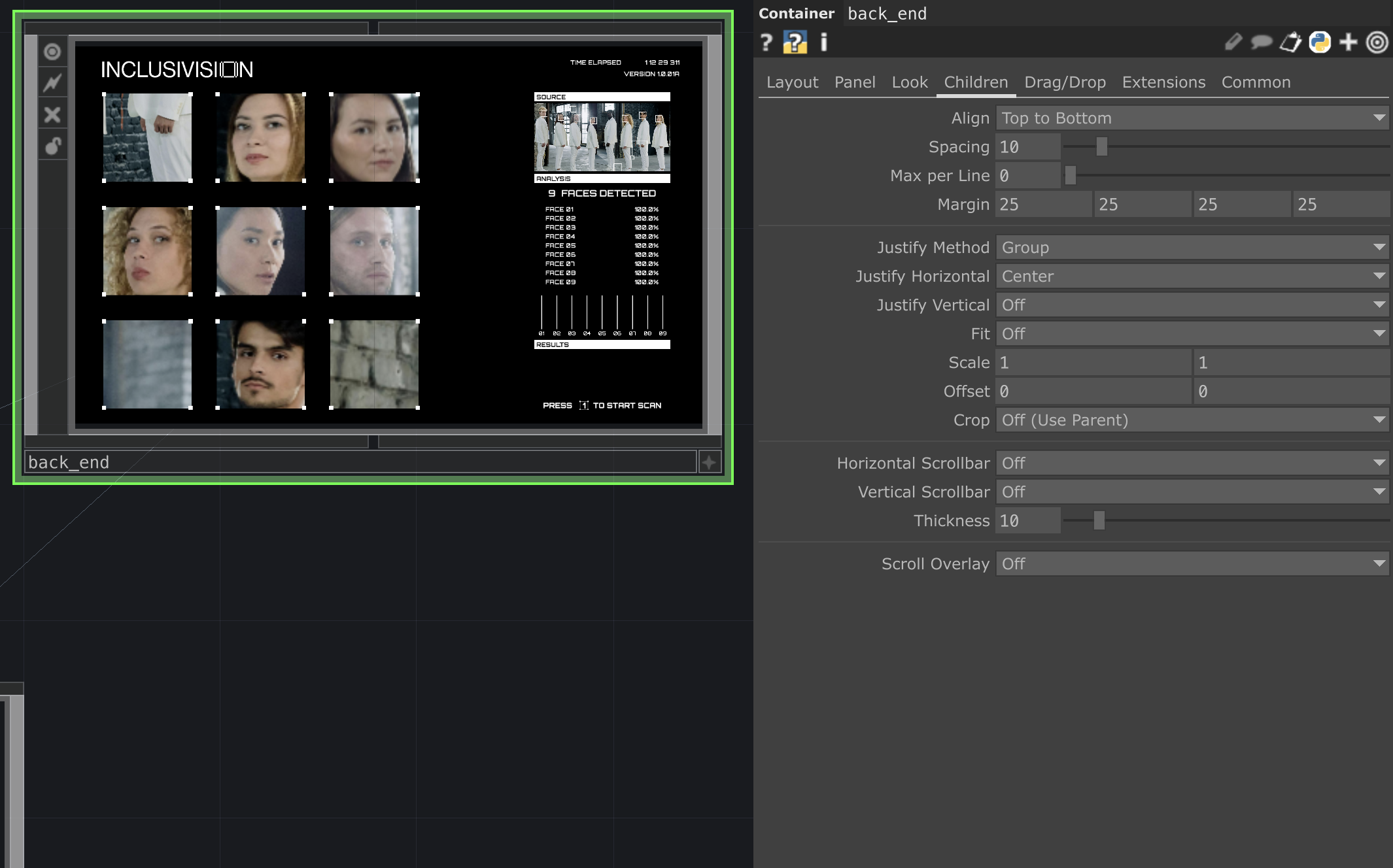Image resolution: width=1393 pixels, height=868 pixels.
Task: Toggle the bypass X flag on back_end node
Action: 52,115
